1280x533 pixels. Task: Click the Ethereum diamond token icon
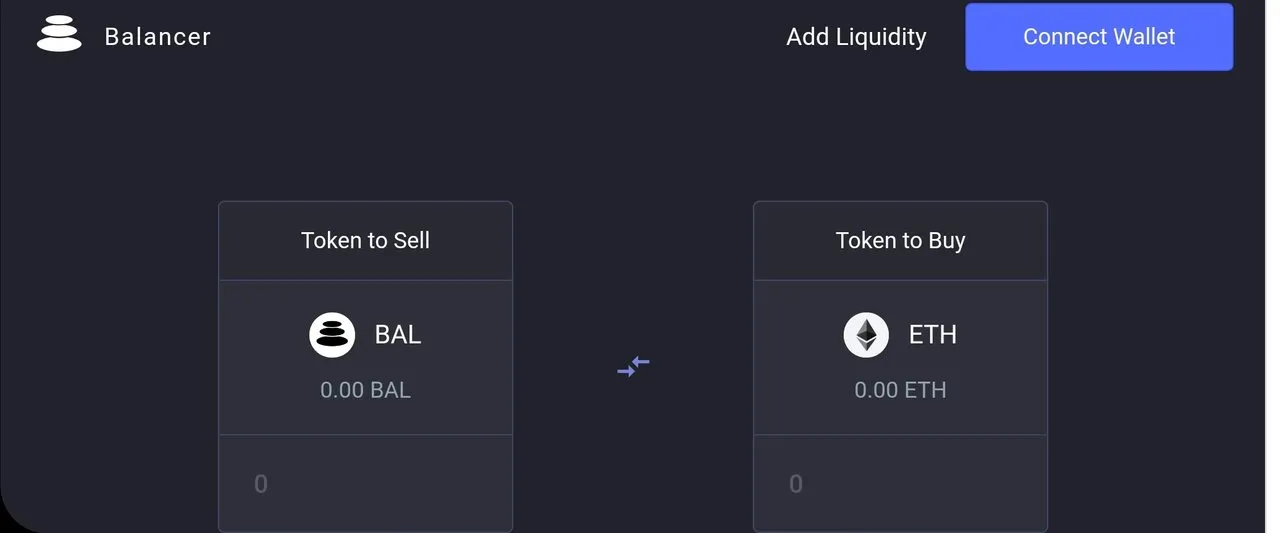pos(866,335)
